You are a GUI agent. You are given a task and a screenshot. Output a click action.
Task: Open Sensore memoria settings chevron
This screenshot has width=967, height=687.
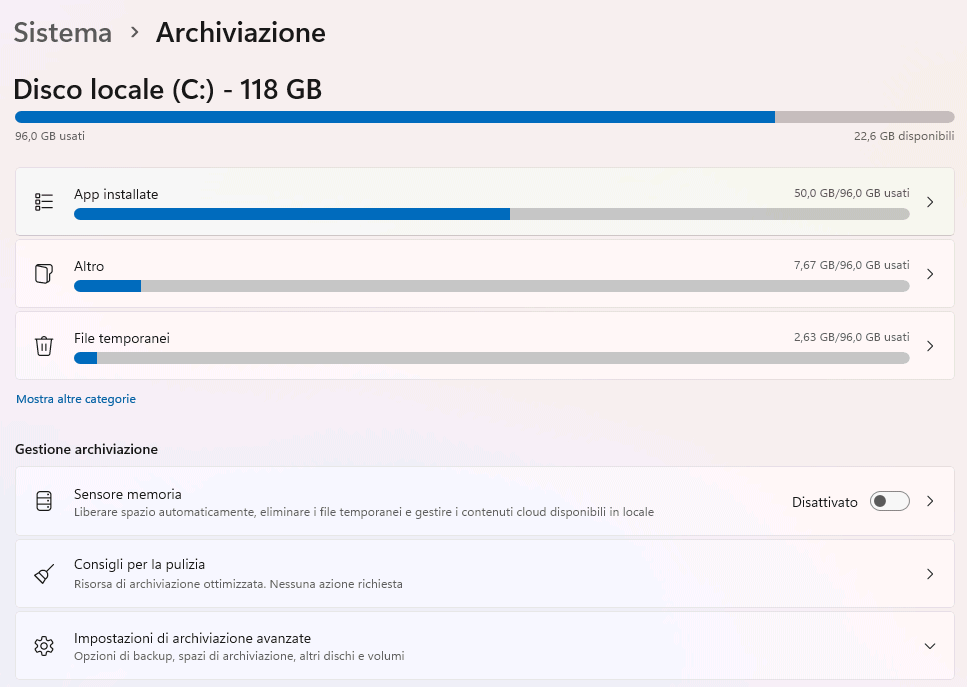pyautogui.click(x=930, y=502)
